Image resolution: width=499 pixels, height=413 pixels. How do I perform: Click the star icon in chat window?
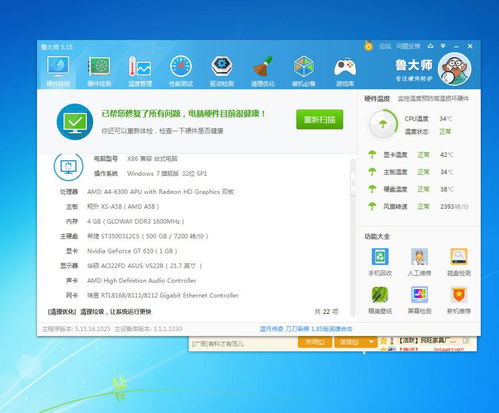coord(384,341)
